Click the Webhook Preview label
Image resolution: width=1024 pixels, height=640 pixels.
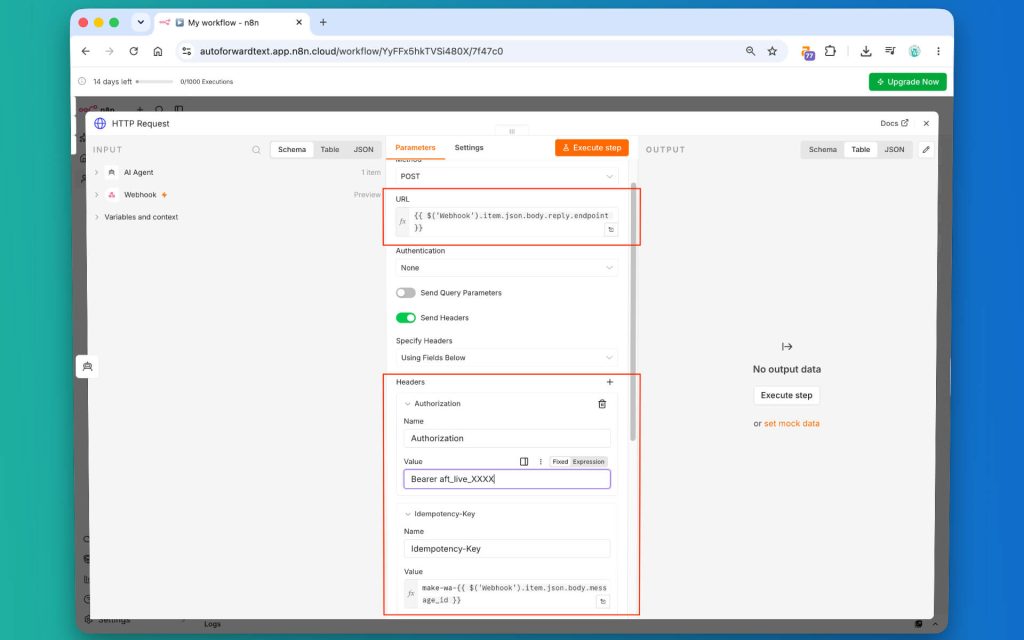pos(367,195)
